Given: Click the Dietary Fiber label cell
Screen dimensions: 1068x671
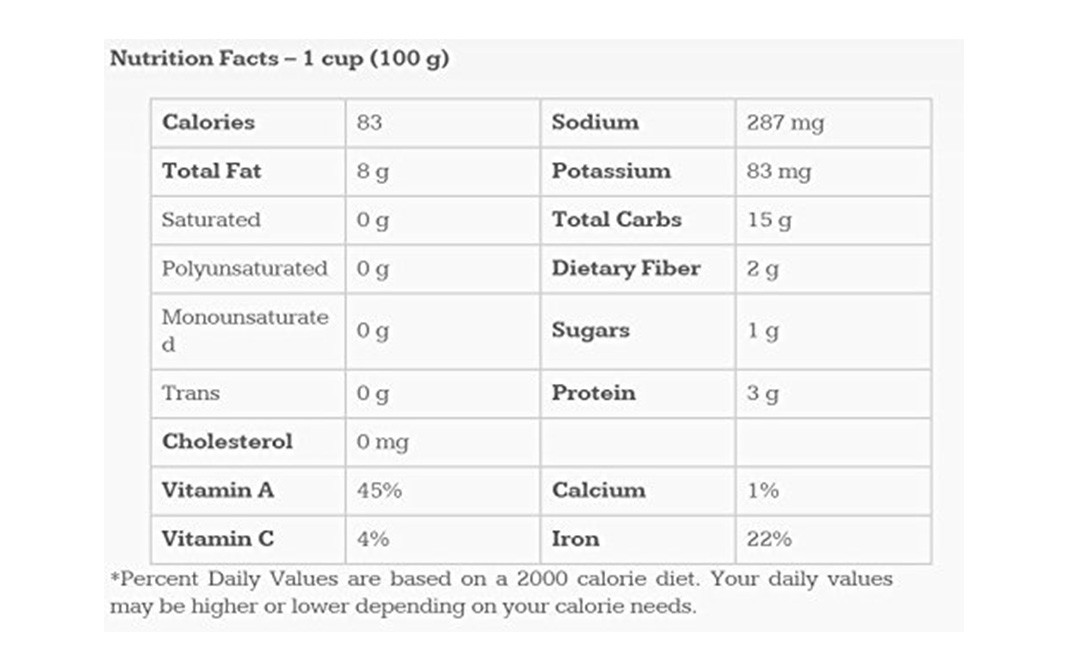Looking at the screenshot, I should coord(625,269).
